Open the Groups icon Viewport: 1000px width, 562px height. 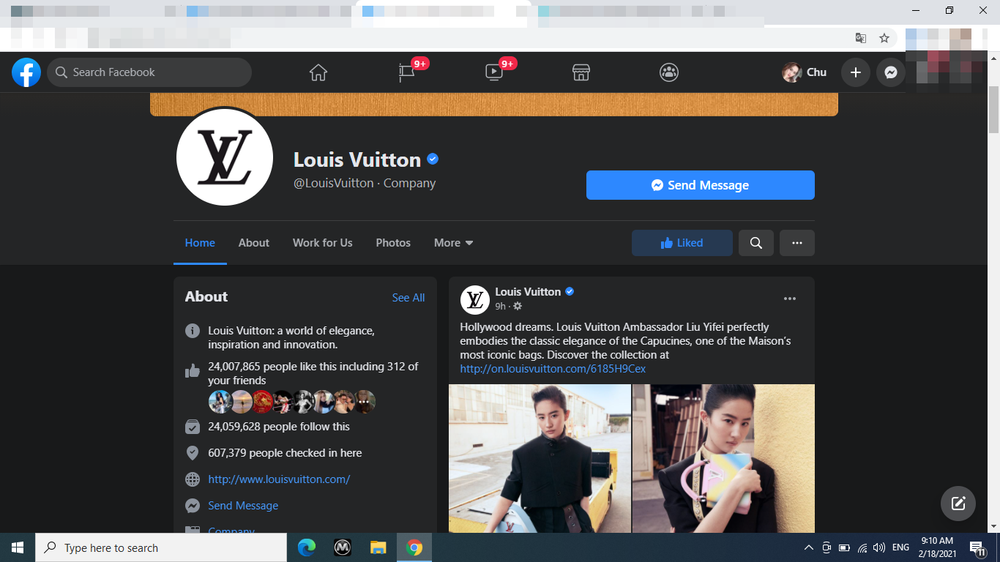point(668,72)
